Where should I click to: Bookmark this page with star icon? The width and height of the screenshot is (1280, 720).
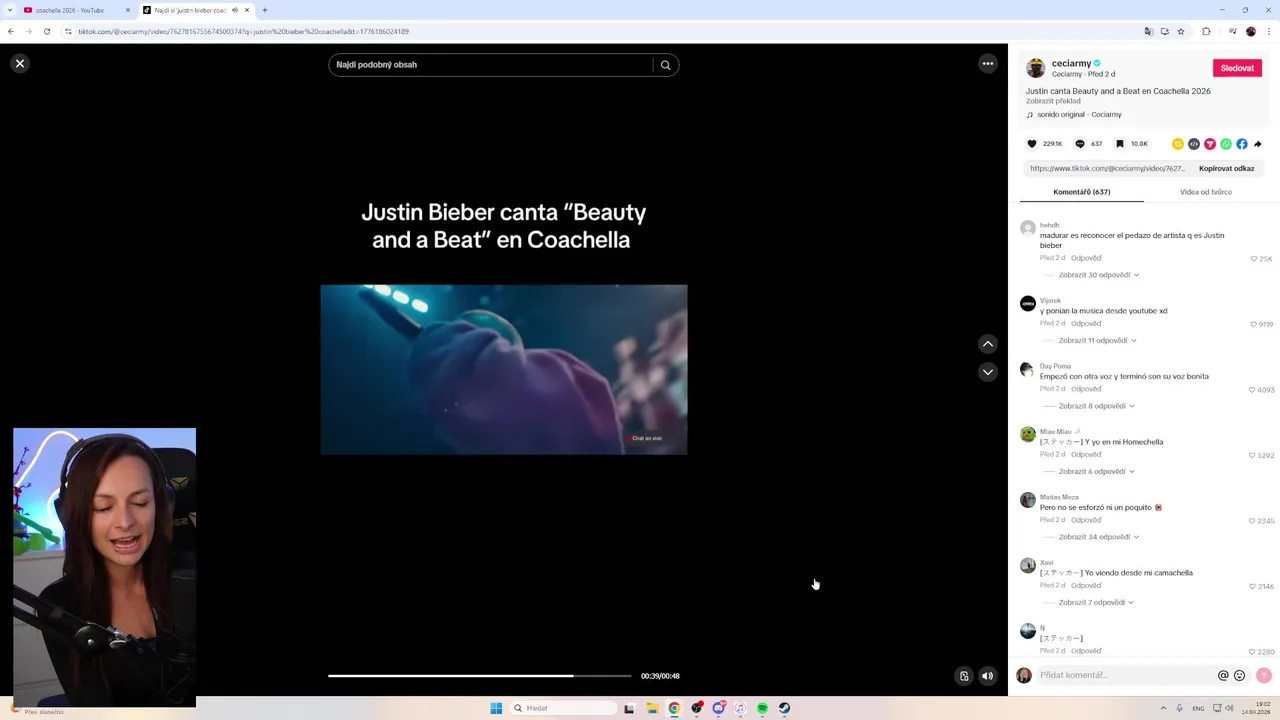click(x=1181, y=31)
